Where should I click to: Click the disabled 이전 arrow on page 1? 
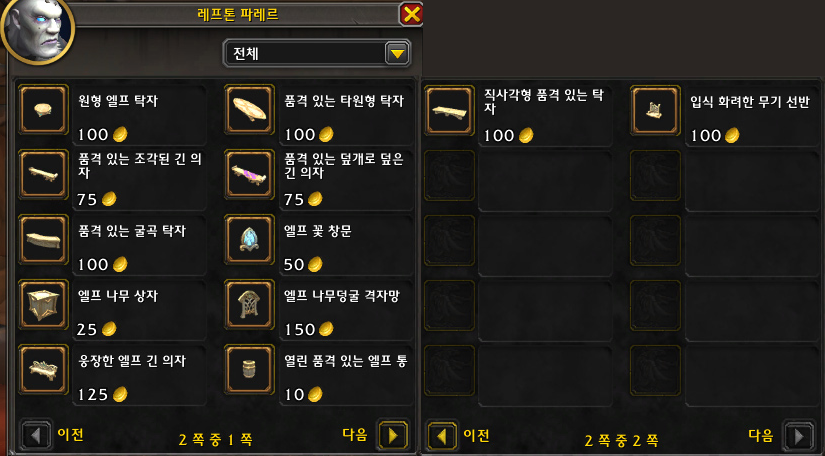tap(36, 435)
